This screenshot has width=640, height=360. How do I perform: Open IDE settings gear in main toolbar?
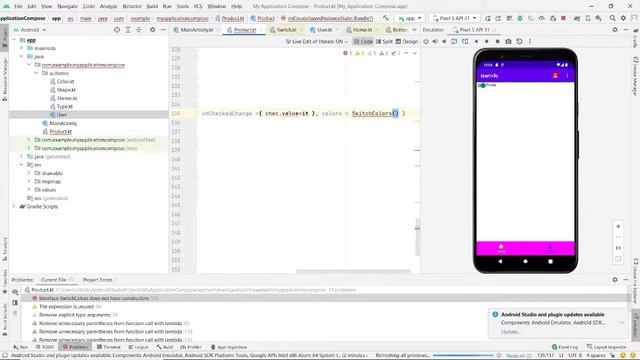click(x=623, y=18)
